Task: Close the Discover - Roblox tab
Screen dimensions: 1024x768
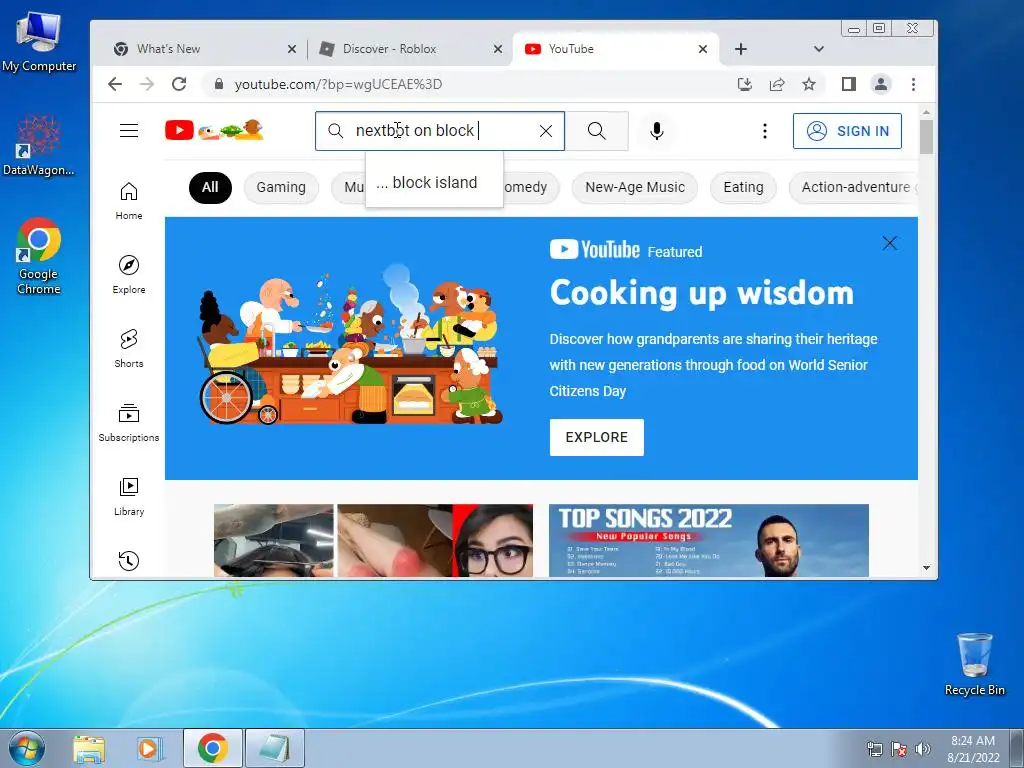Action: click(x=498, y=49)
